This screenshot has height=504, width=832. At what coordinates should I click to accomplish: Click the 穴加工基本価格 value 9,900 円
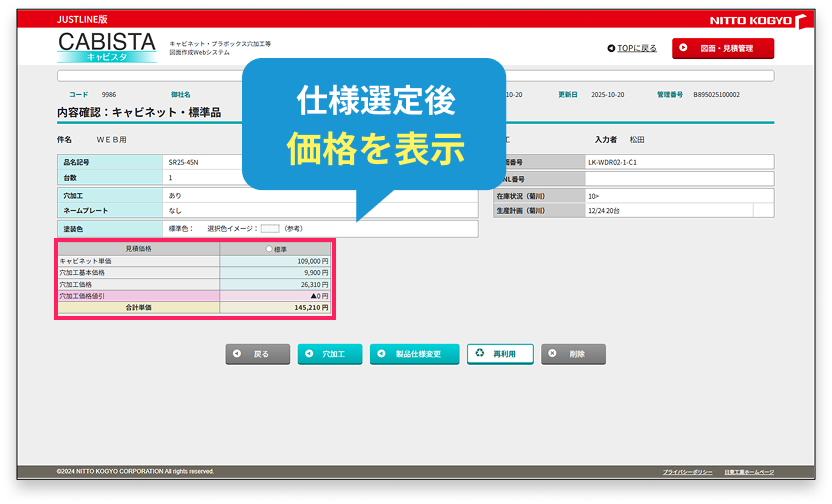coord(316,273)
